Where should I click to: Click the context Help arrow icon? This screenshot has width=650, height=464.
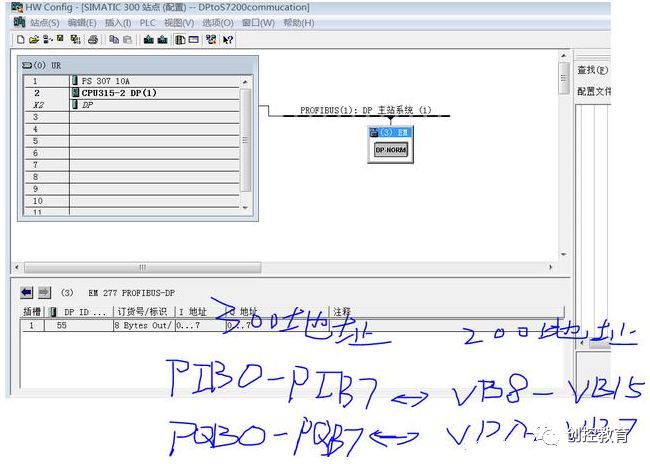pyautogui.click(x=228, y=40)
